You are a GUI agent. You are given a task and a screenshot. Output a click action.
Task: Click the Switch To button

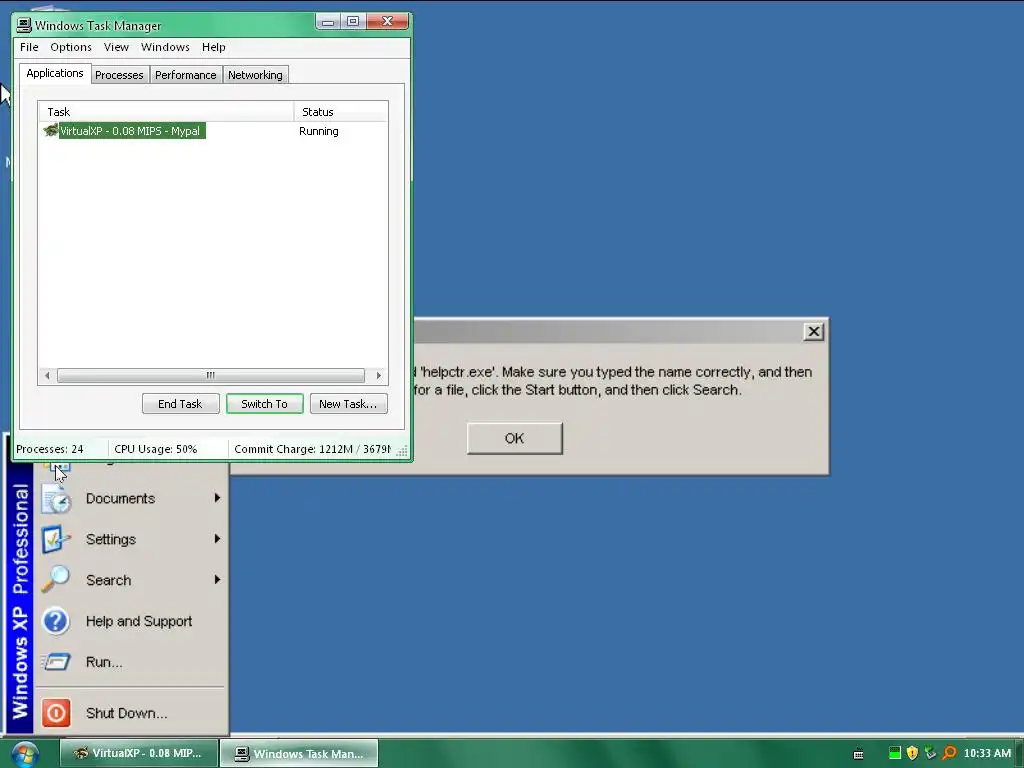pos(264,404)
